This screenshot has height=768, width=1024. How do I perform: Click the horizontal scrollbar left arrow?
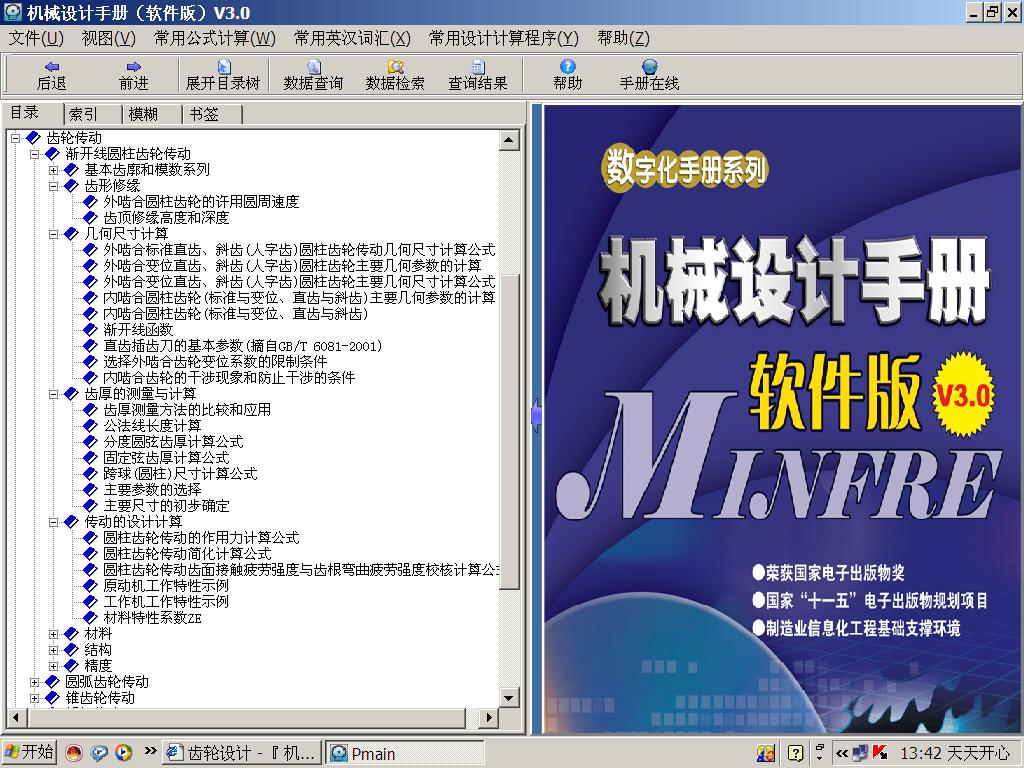tap(16, 718)
